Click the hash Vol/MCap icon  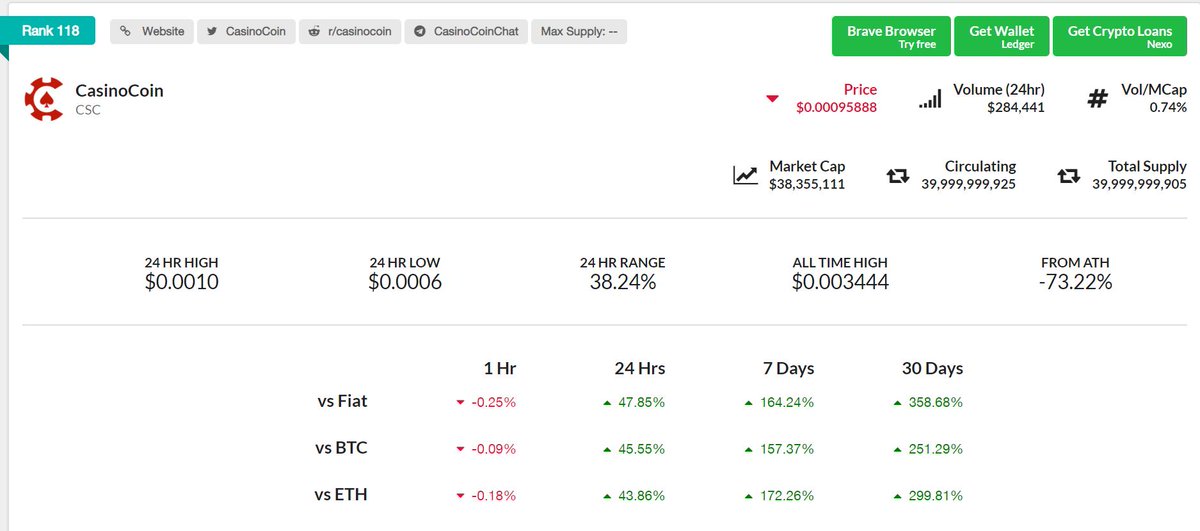click(1097, 99)
